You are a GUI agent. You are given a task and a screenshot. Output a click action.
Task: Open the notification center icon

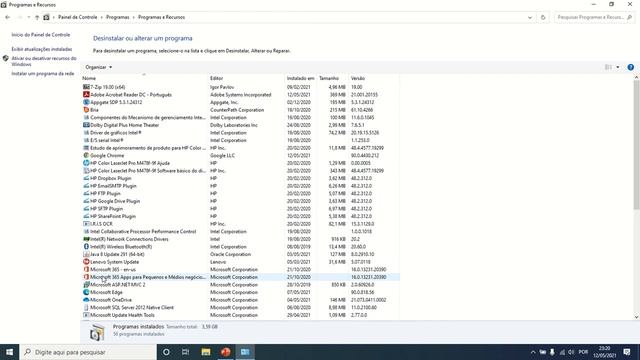627,352
